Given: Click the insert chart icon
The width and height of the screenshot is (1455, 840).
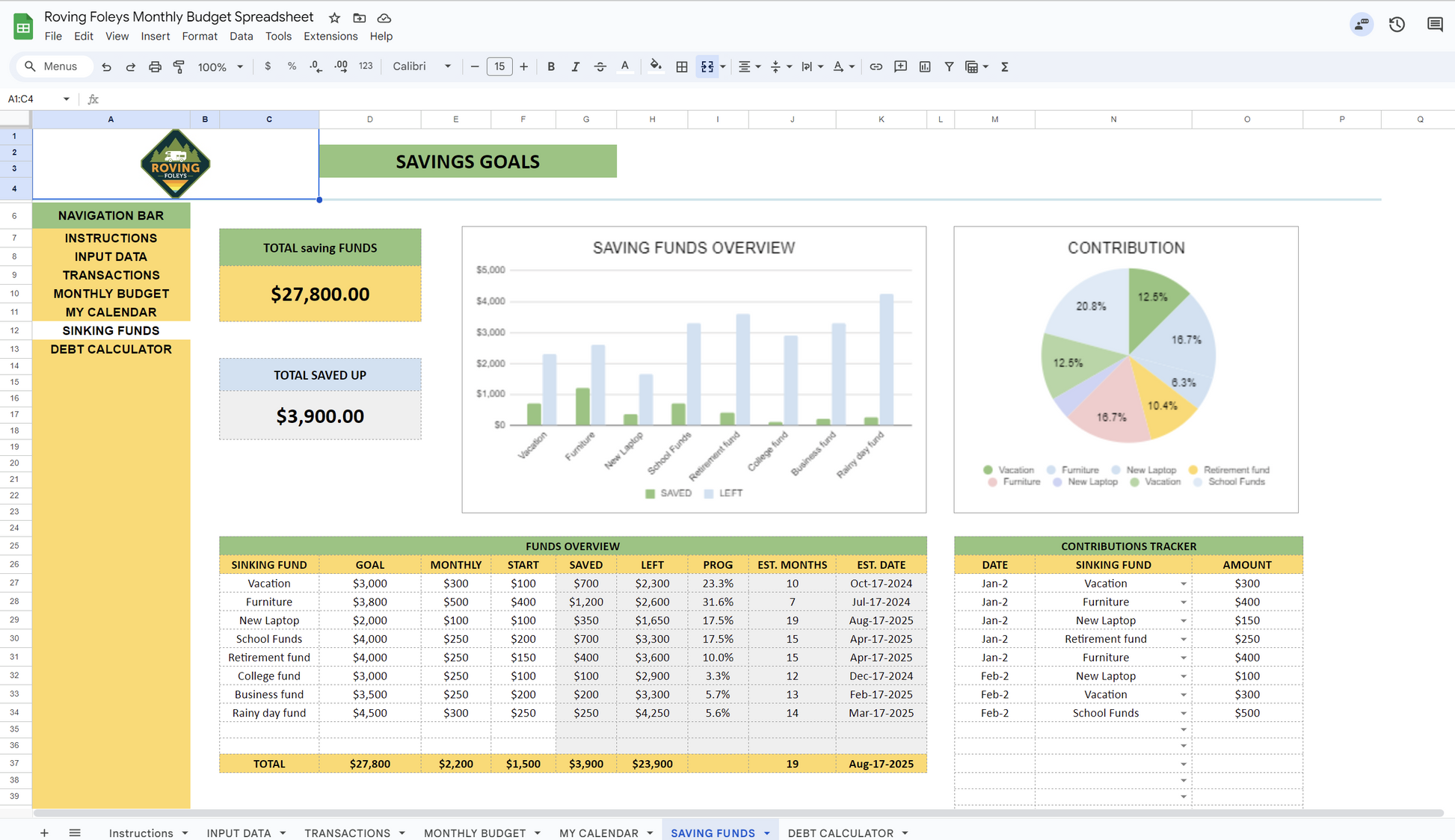Looking at the screenshot, I should pyautogui.click(x=925, y=67).
